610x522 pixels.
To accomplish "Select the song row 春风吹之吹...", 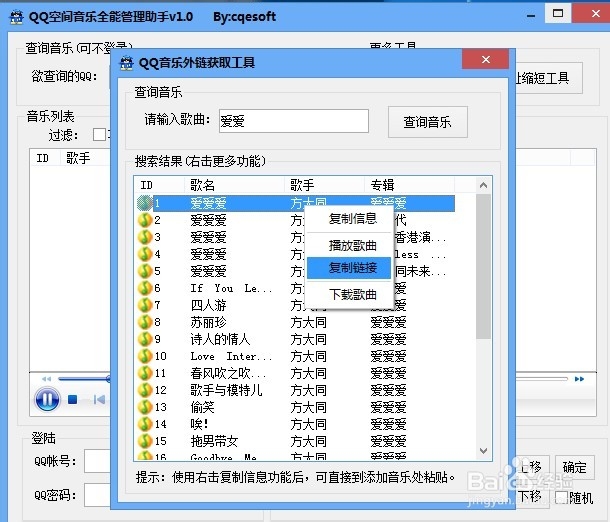I will tap(296, 373).
